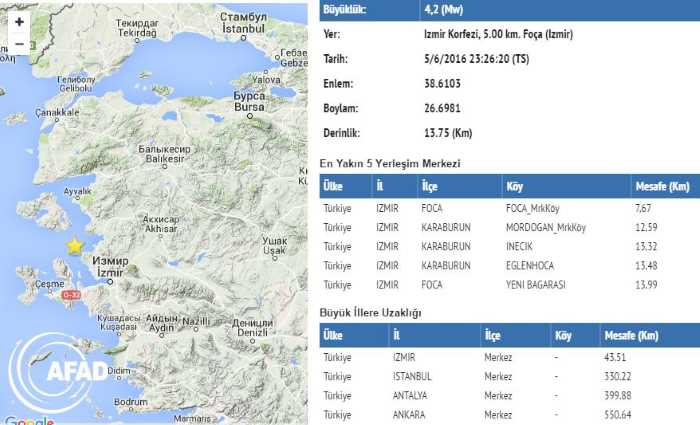
Task: Open the Google logo on the map
Action: [28, 420]
